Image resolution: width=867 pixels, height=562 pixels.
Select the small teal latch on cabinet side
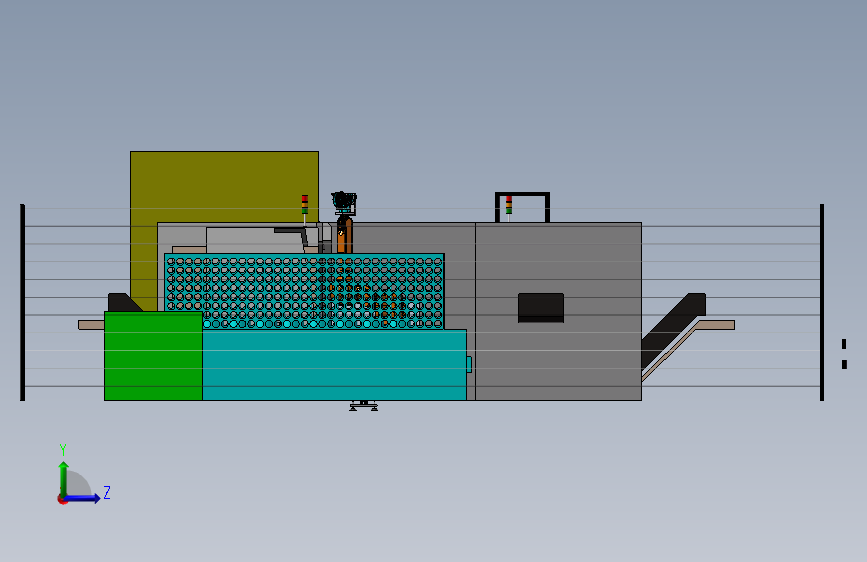(x=469, y=364)
